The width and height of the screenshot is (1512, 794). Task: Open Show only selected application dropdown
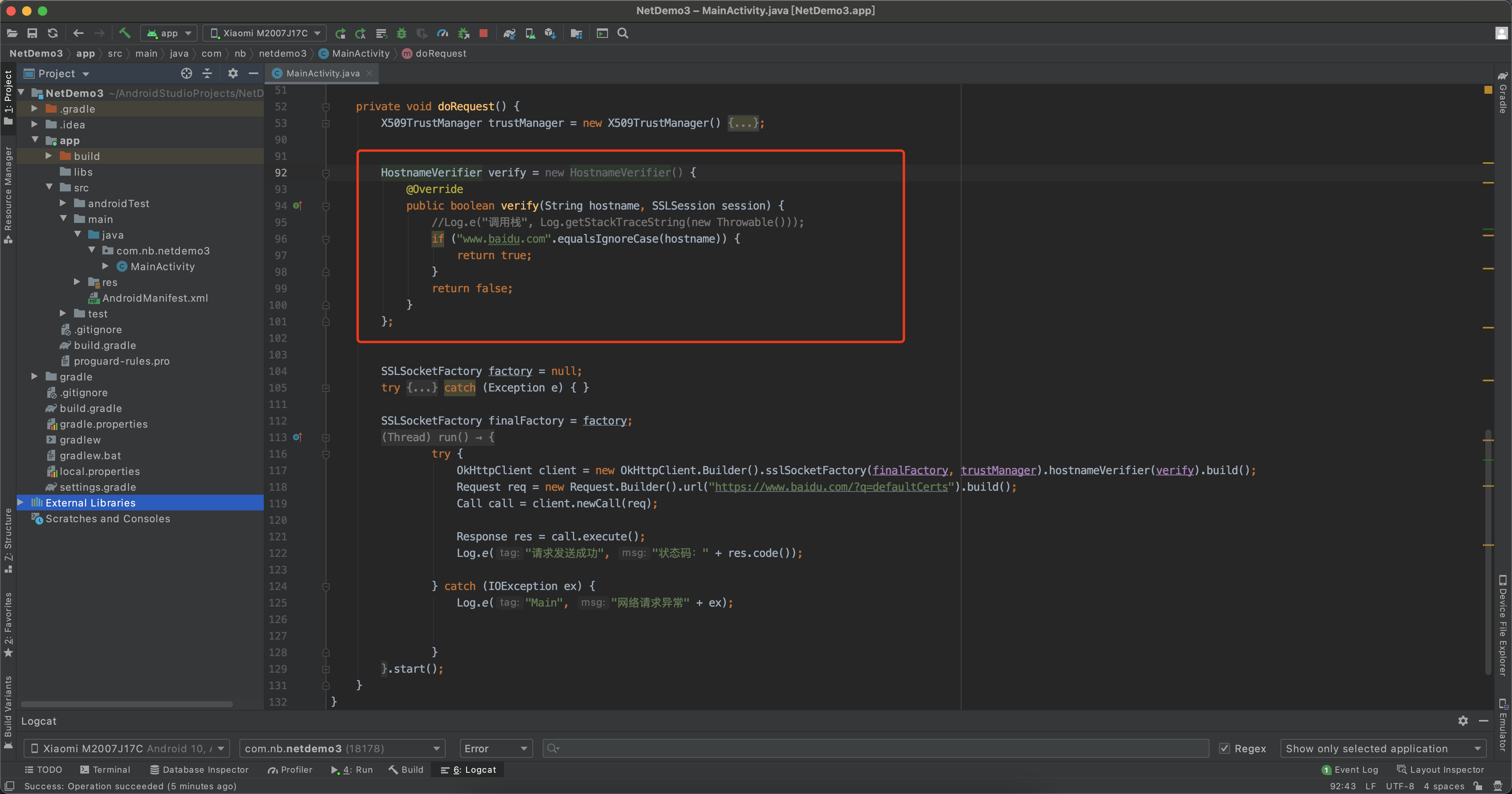point(1383,748)
